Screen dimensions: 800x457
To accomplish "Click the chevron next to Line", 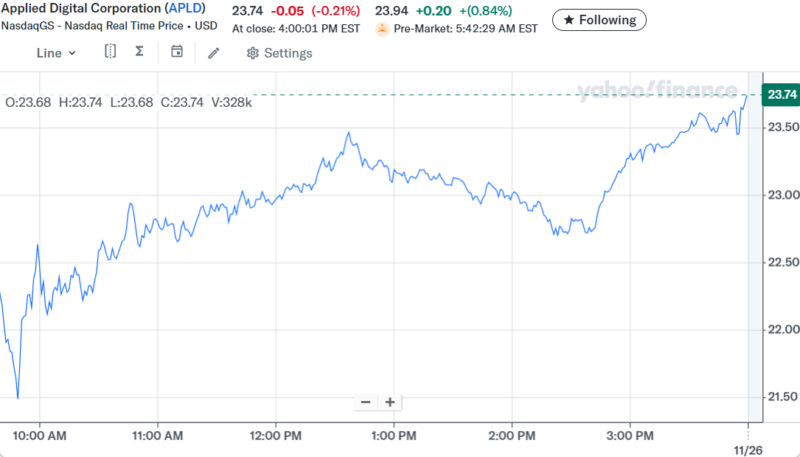I will [x=72, y=53].
